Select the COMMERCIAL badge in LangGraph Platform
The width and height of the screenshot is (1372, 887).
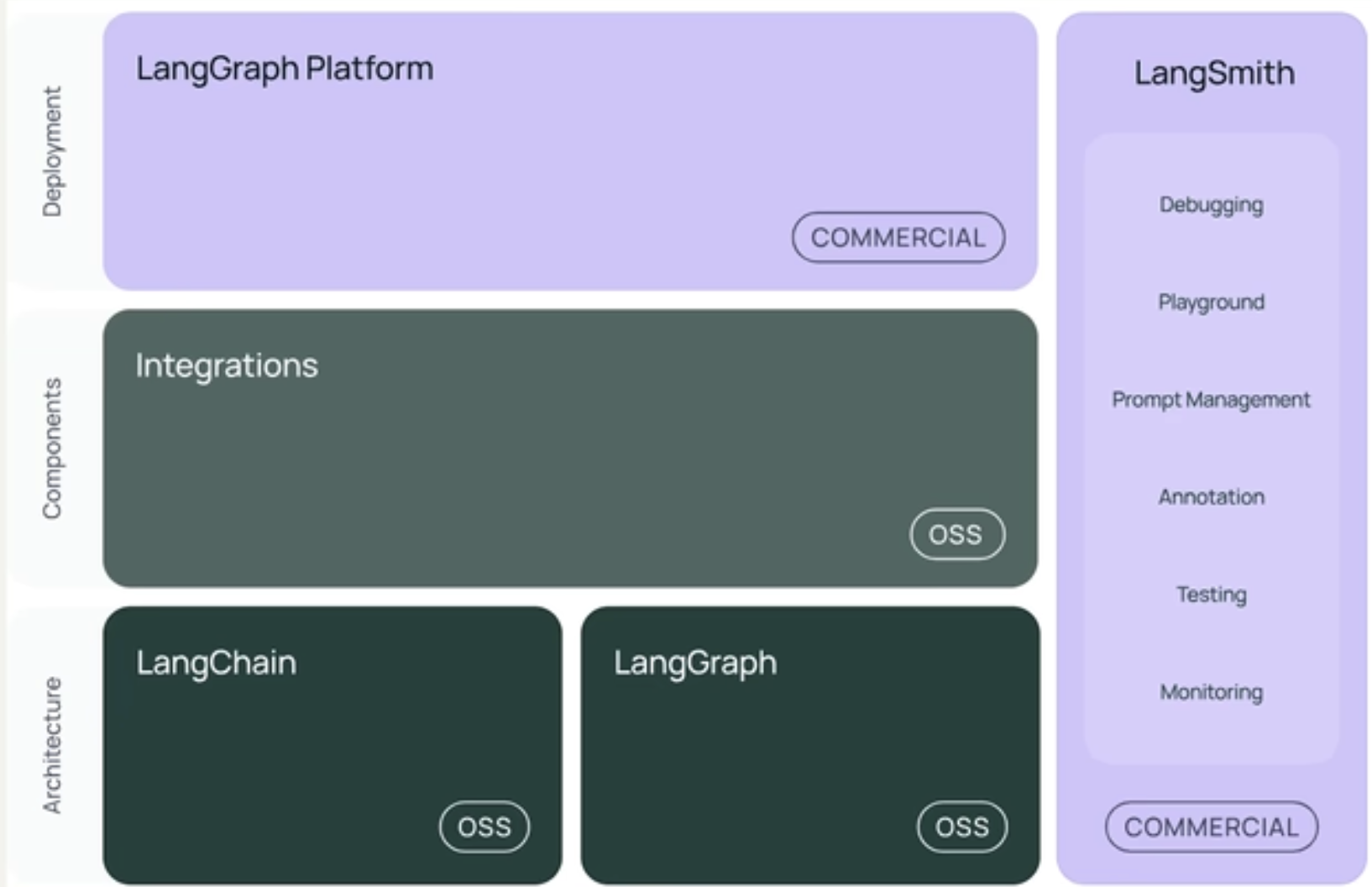click(898, 238)
